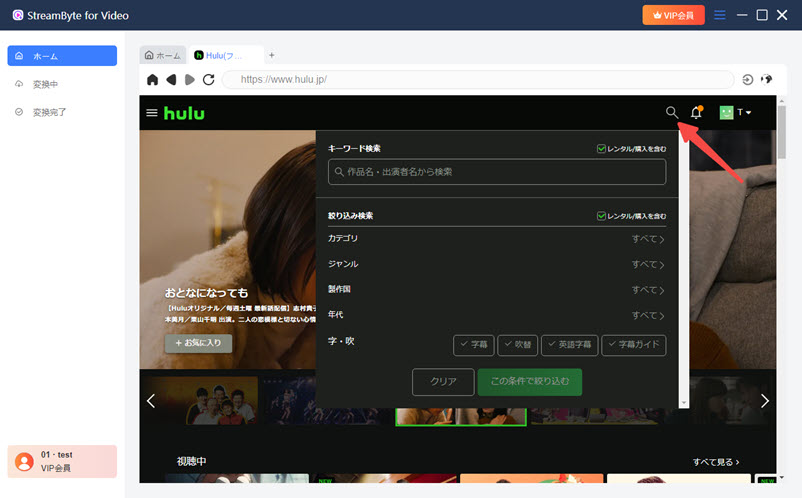
Task: Navigate forward in the embedded browser
Action: pyautogui.click(x=190, y=80)
